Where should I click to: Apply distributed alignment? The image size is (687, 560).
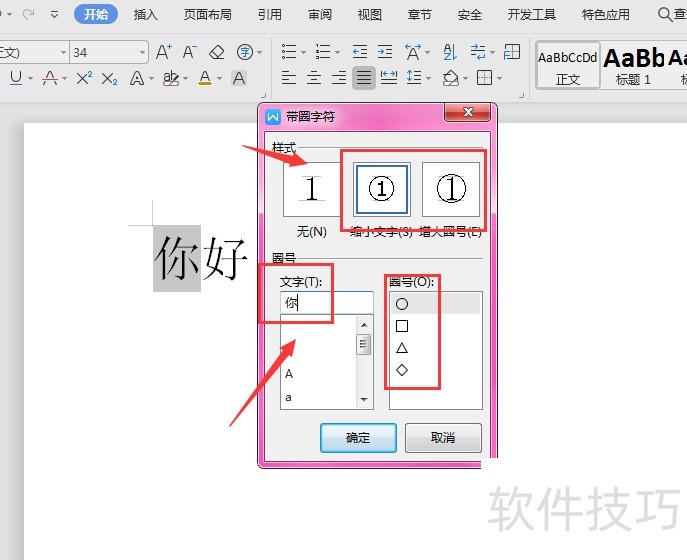click(x=389, y=78)
